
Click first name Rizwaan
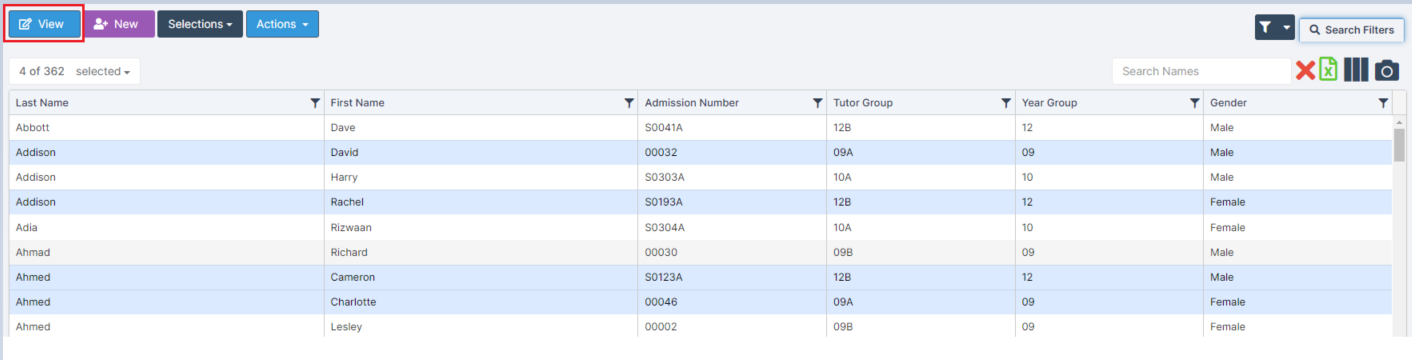pos(351,227)
